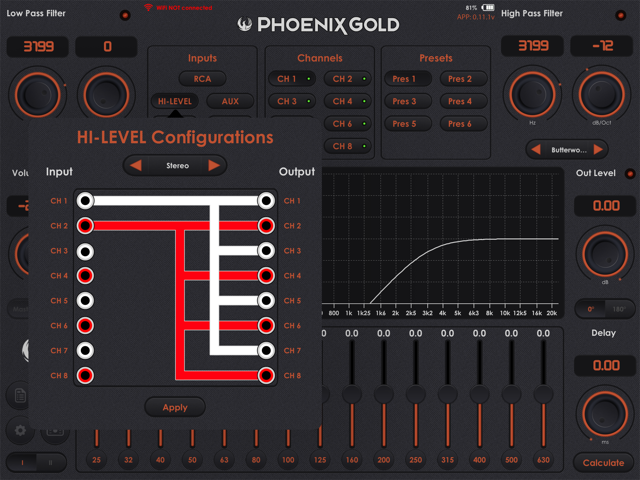Viewport: 640px width, 480px height.
Task: Adjust the 160 Hz EQ slider
Action: pos(352,394)
